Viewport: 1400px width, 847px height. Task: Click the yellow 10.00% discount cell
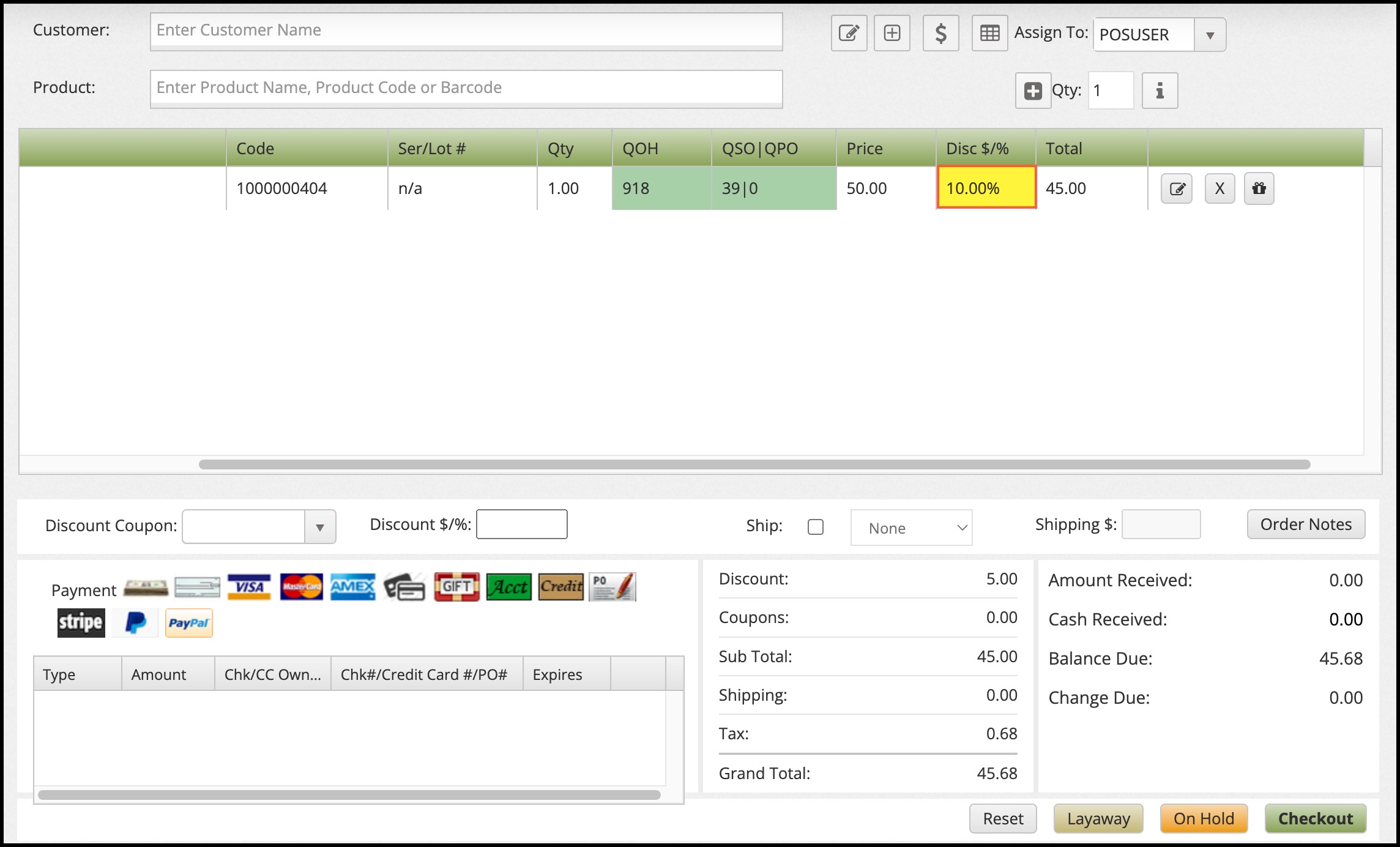986,188
